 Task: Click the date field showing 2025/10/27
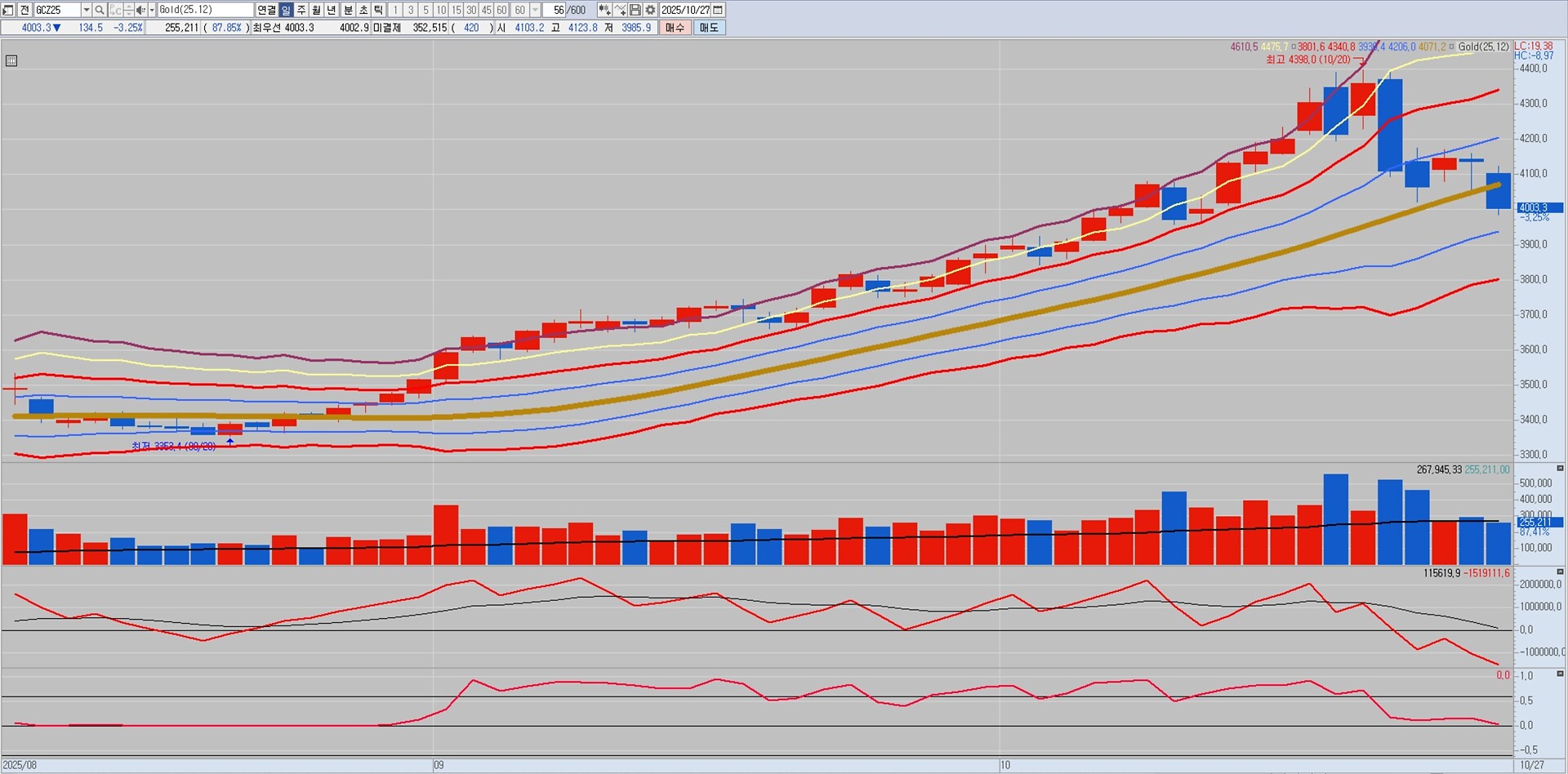686,10
